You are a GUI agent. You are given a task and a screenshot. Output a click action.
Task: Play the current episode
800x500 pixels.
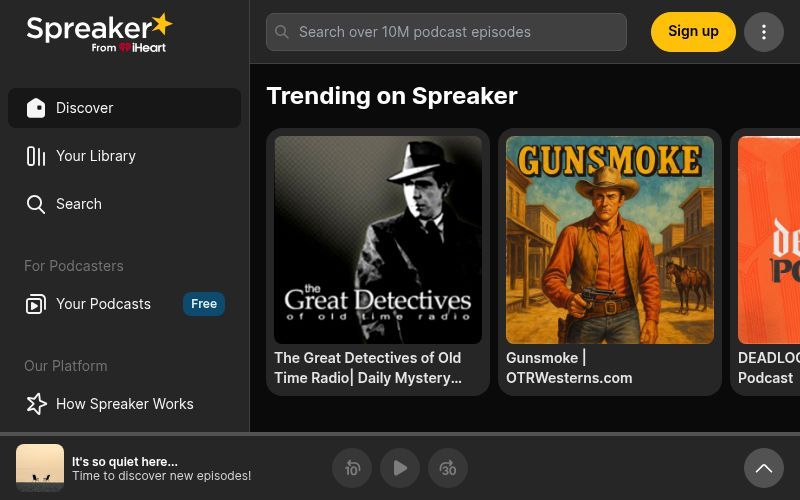click(400, 468)
